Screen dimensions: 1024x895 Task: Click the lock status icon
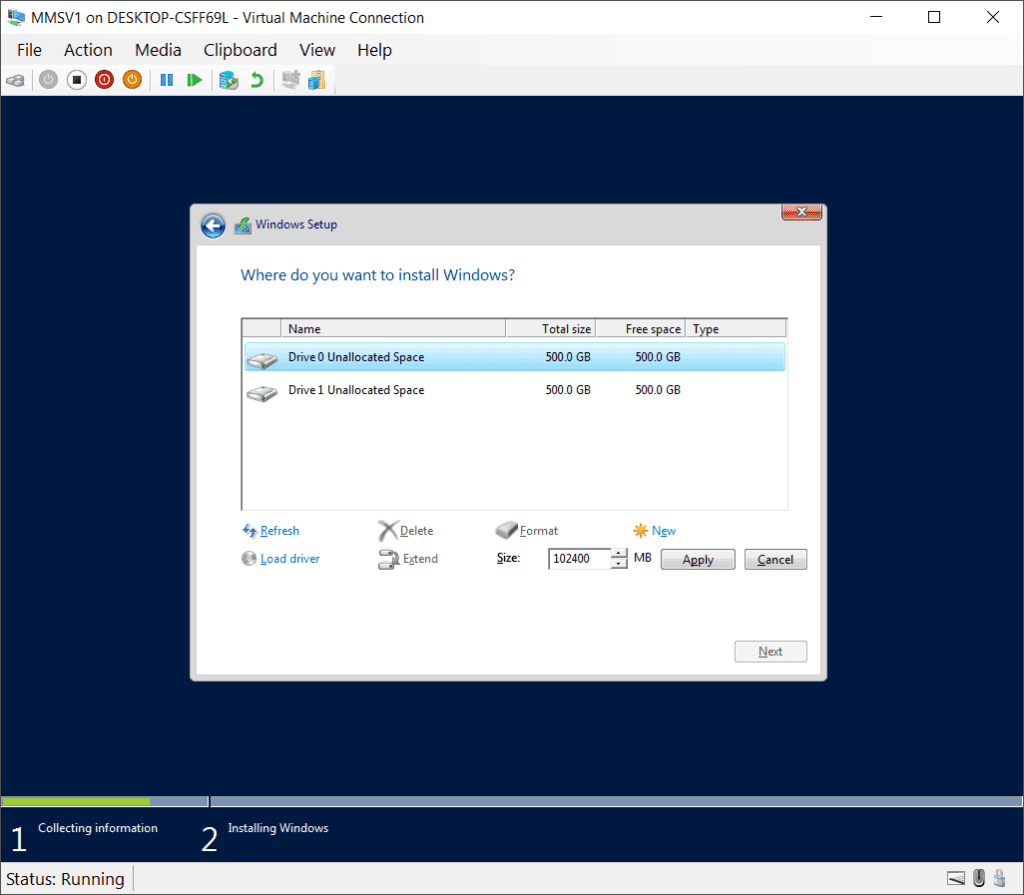pos(999,877)
